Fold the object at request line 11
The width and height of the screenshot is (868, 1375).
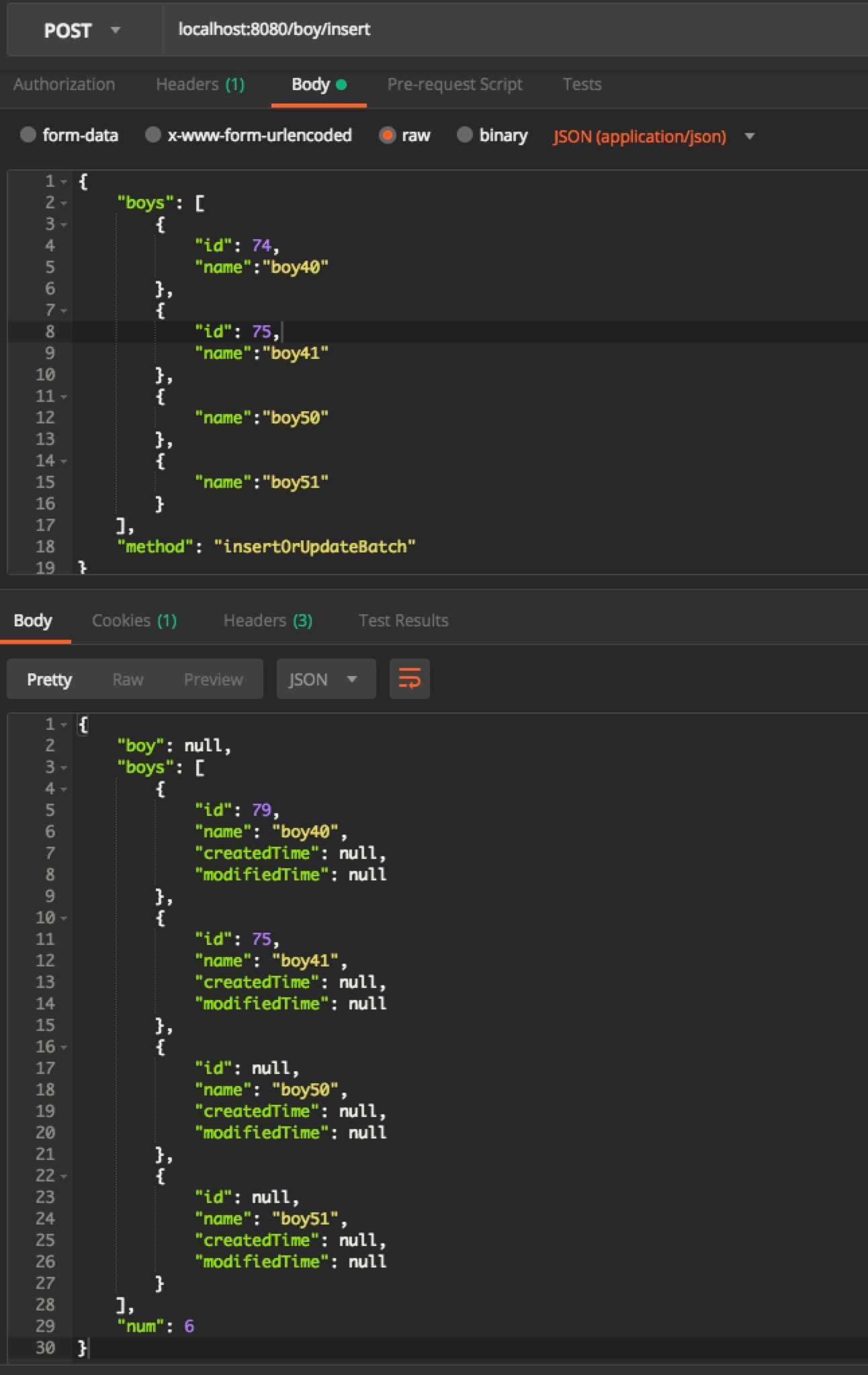(64, 397)
